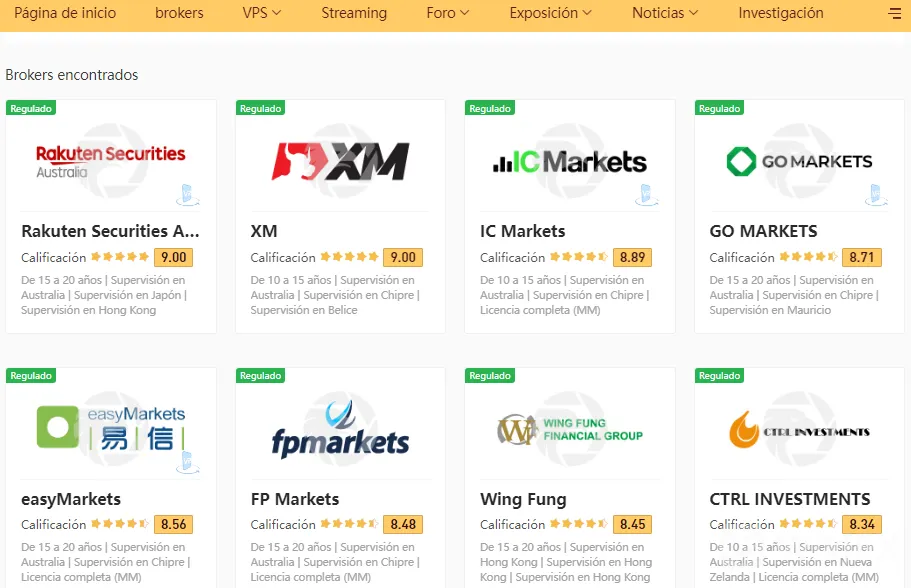
Task: Click the VR icon on Rakuten Securities card
Action: click(x=188, y=195)
